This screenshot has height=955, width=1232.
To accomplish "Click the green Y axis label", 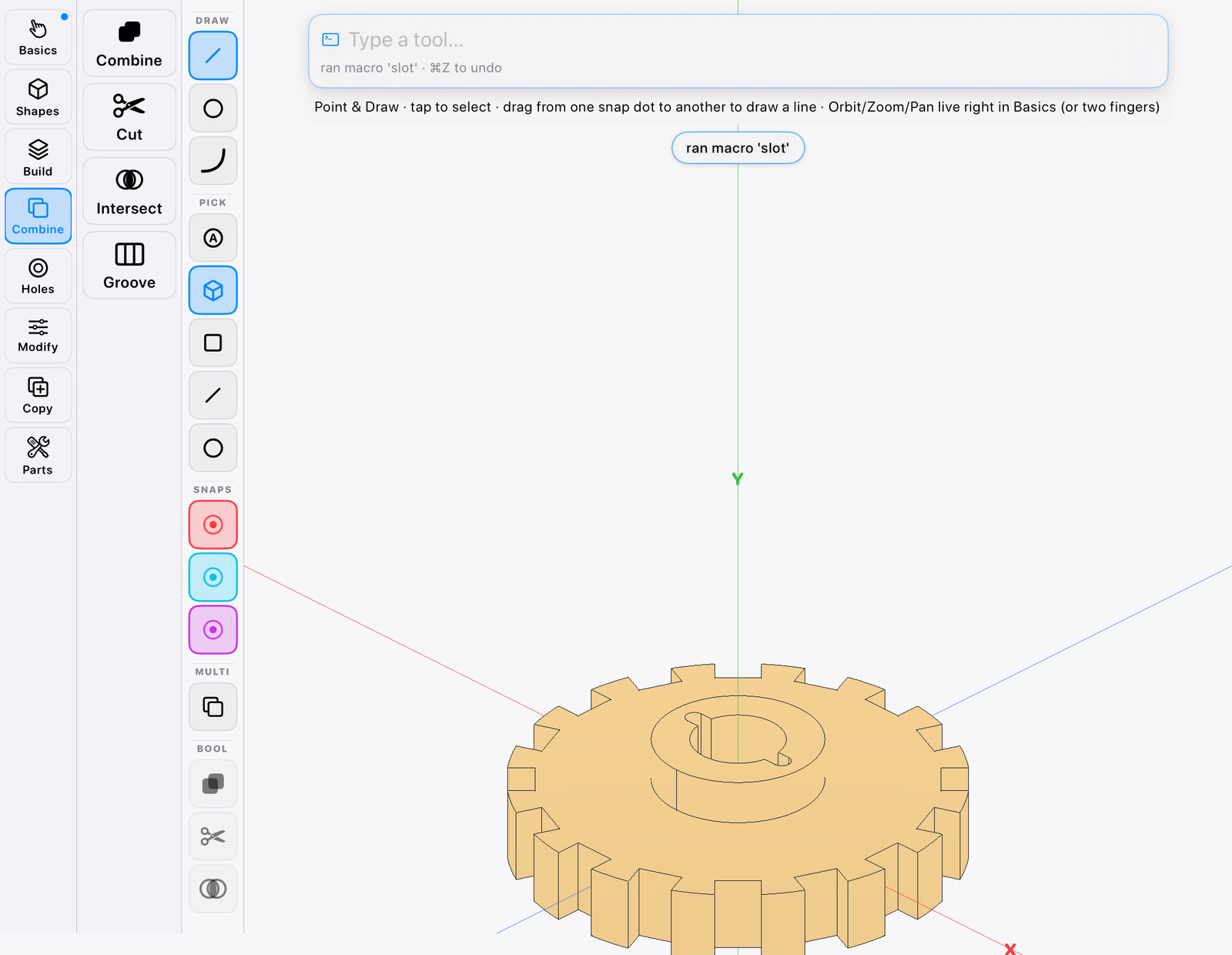I will (738, 478).
